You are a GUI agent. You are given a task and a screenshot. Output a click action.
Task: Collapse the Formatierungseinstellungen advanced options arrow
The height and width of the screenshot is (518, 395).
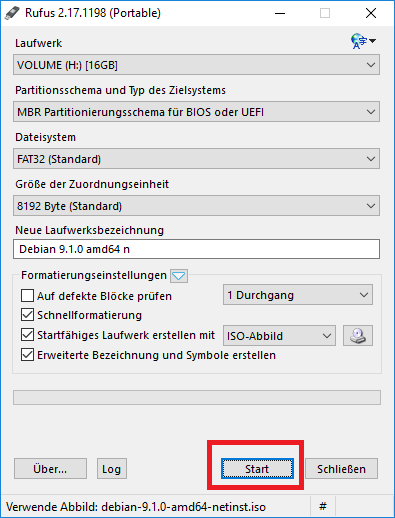click(x=179, y=276)
